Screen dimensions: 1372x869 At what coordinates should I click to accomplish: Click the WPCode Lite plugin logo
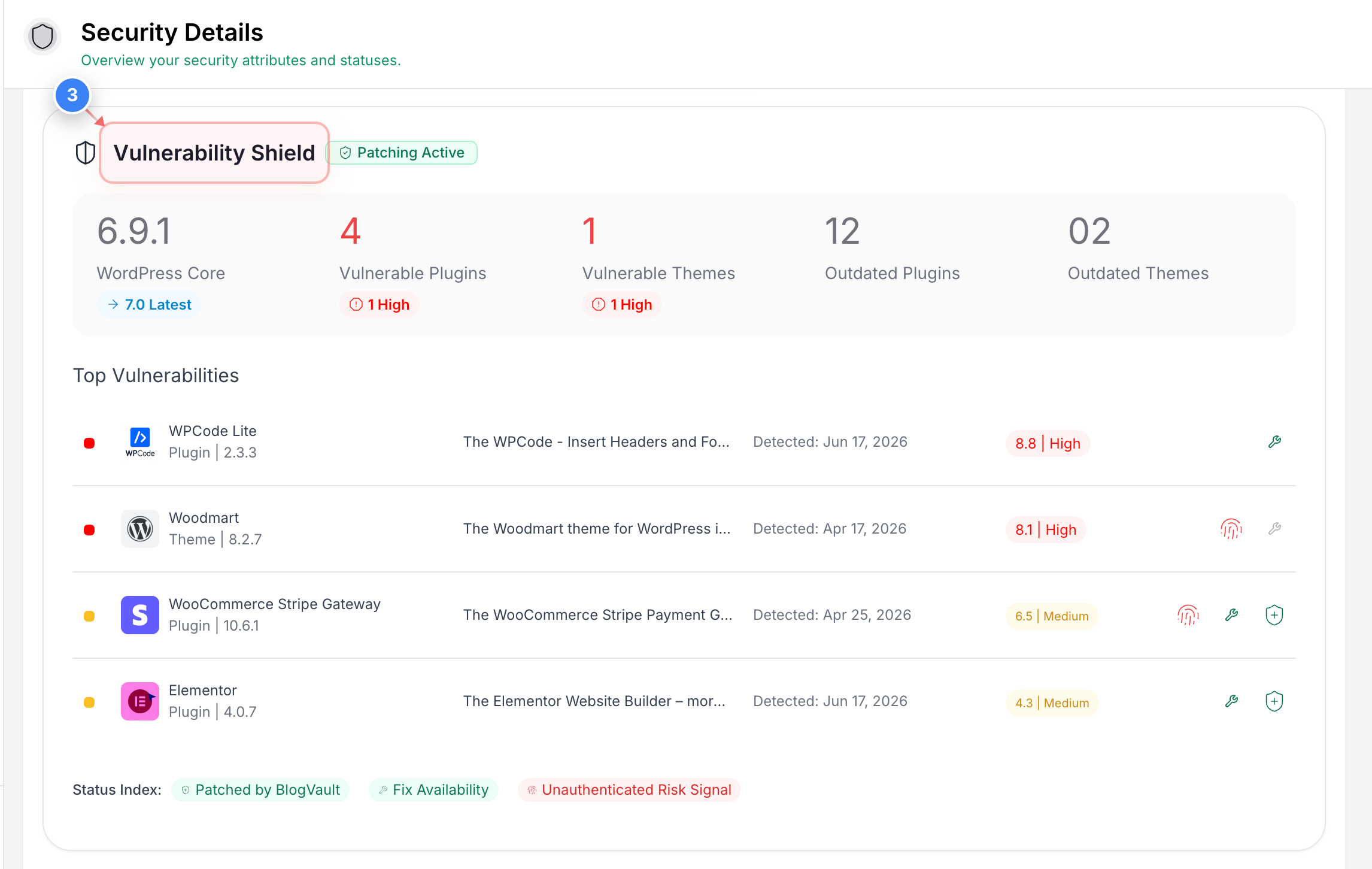[140, 443]
